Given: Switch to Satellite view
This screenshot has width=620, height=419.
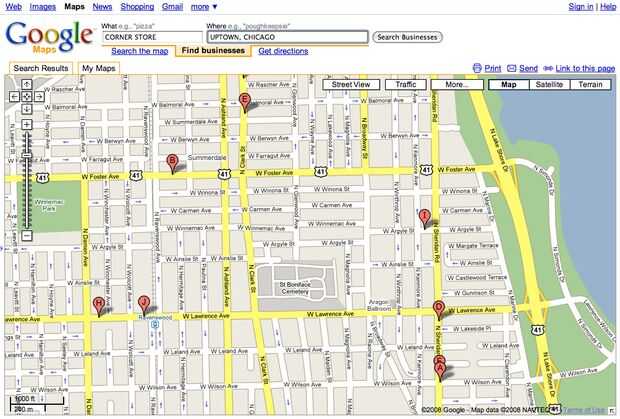Looking at the screenshot, I should [549, 85].
